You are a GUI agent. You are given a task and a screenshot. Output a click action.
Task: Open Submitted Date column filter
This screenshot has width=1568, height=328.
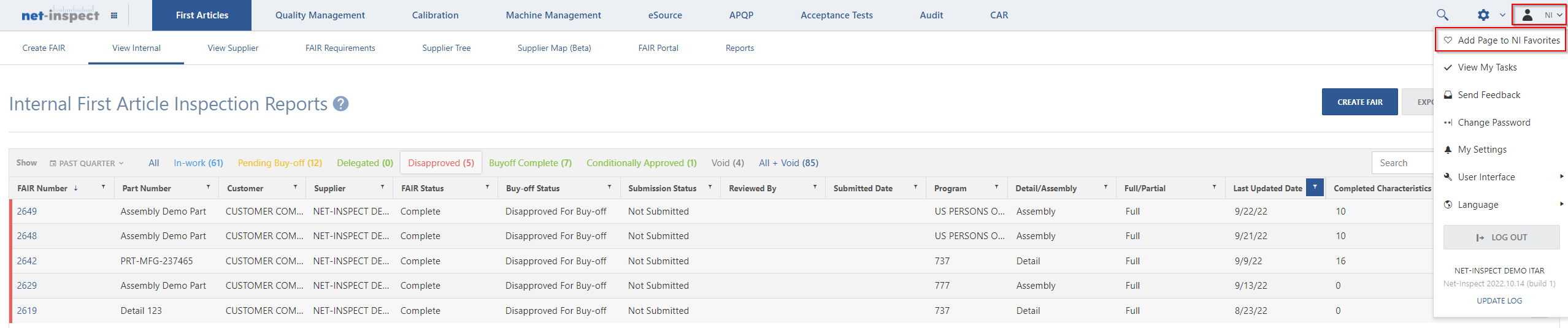[915, 186]
